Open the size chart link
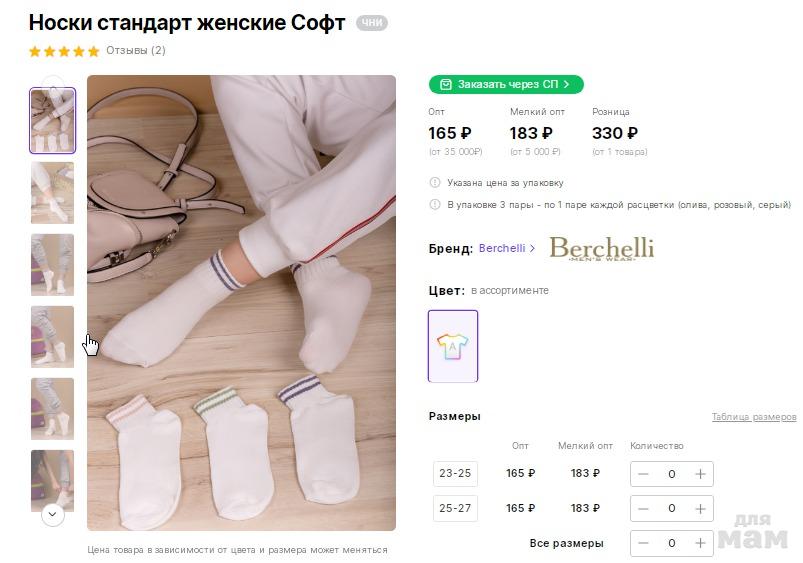Screen dimensions: 803x563 (753, 417)
